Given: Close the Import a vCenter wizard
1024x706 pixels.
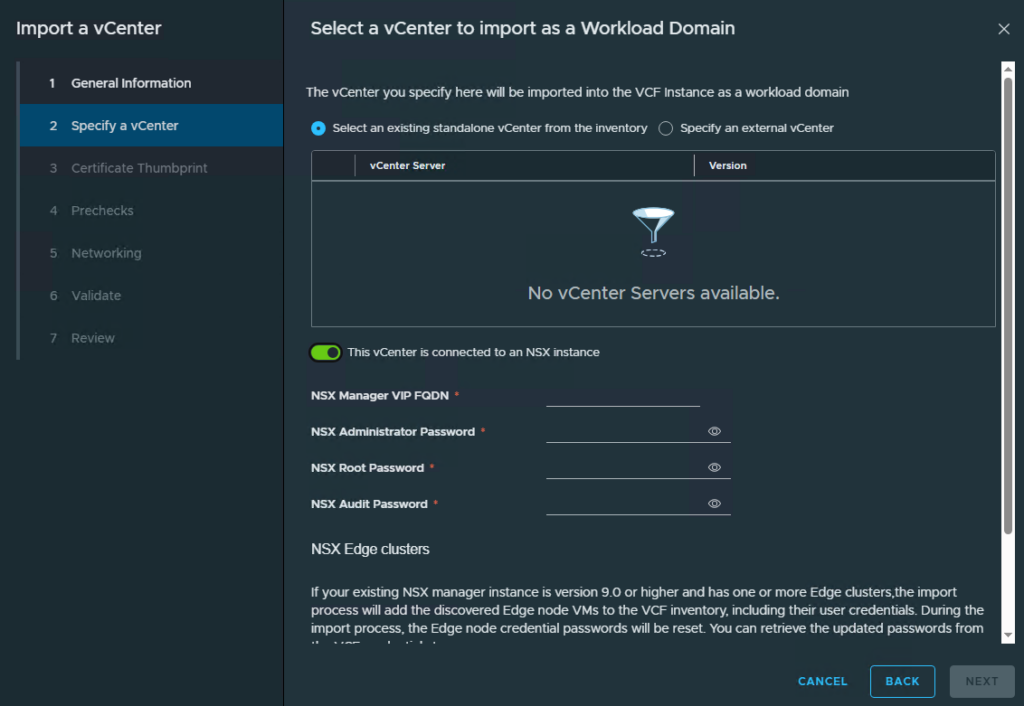Looking at the screenshot, I should [x=1004, y=29].
